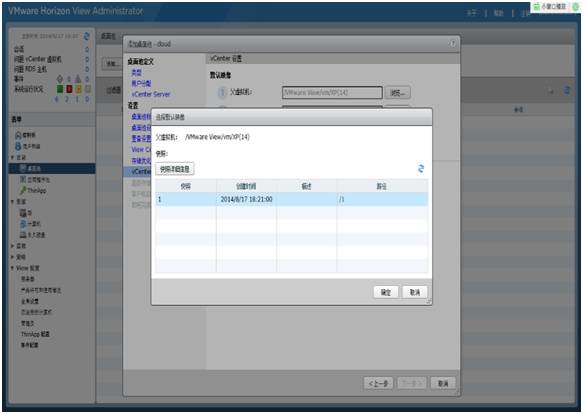The height and width of the screenshot is (414, 583).
Task: Refresh the snapshot list in the image dialog
Action: (421, 169)
